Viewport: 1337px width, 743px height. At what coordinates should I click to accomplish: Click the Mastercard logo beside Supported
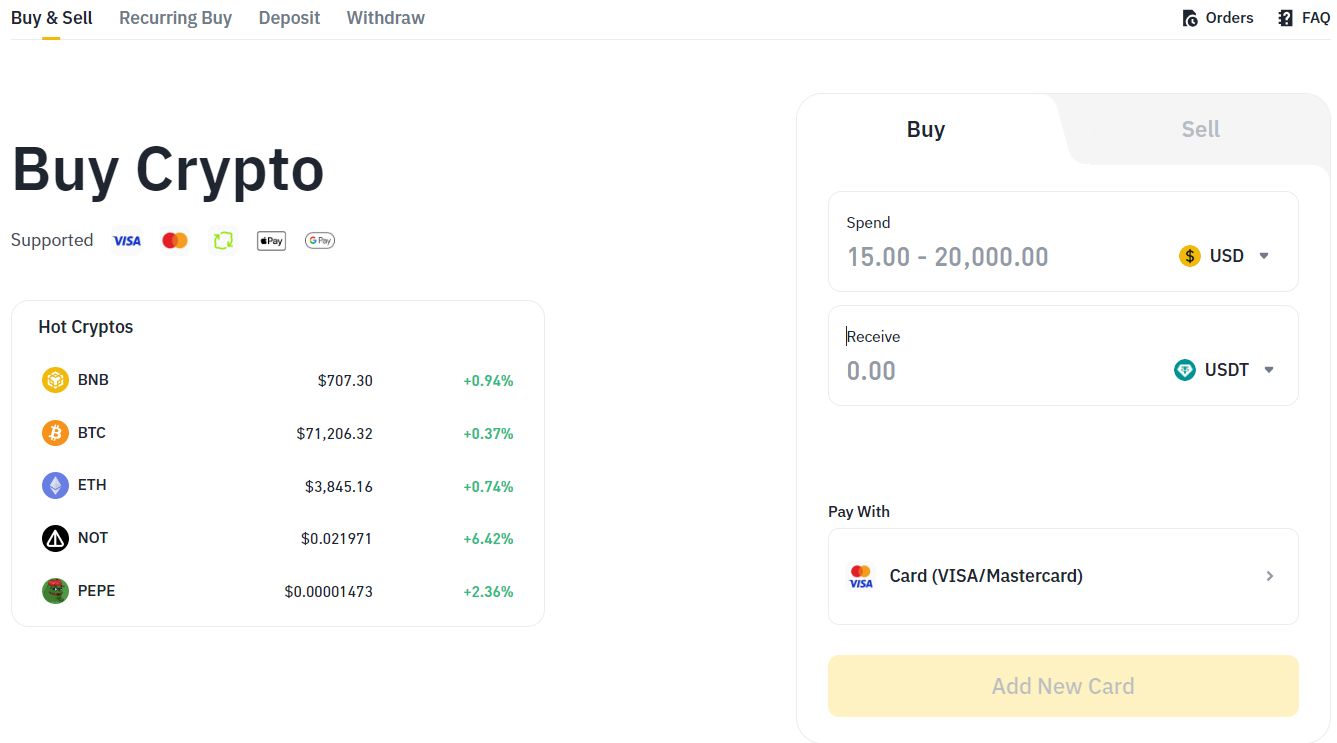coord(175,241)
